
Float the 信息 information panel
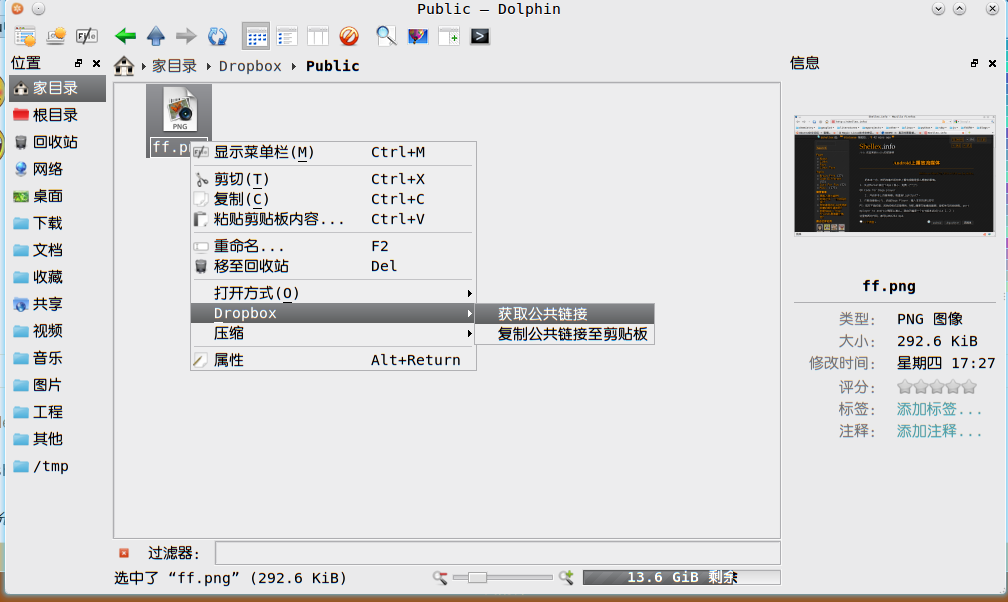click(x=975, y=63)
